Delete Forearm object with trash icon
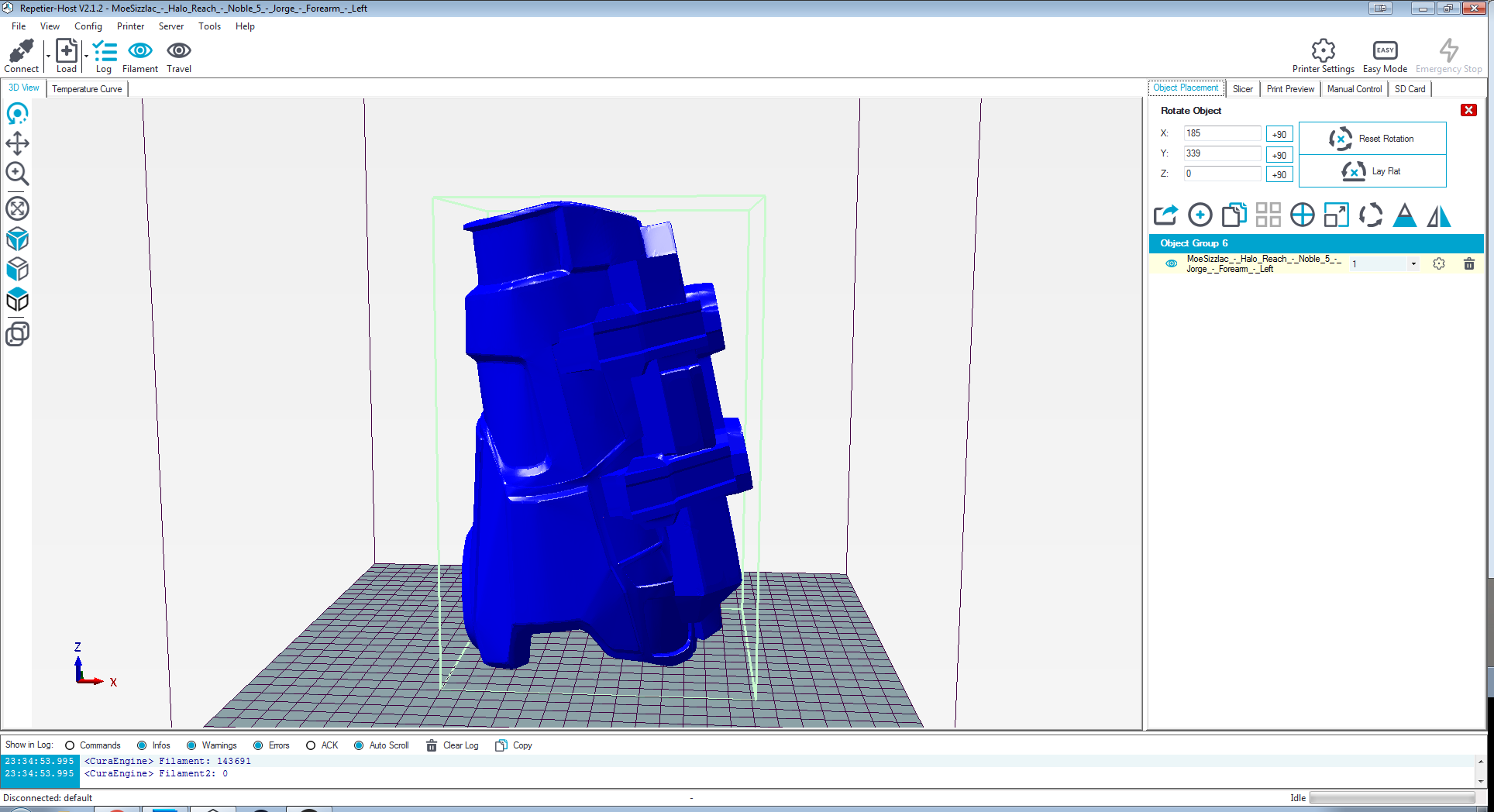 coord(1469,263)
